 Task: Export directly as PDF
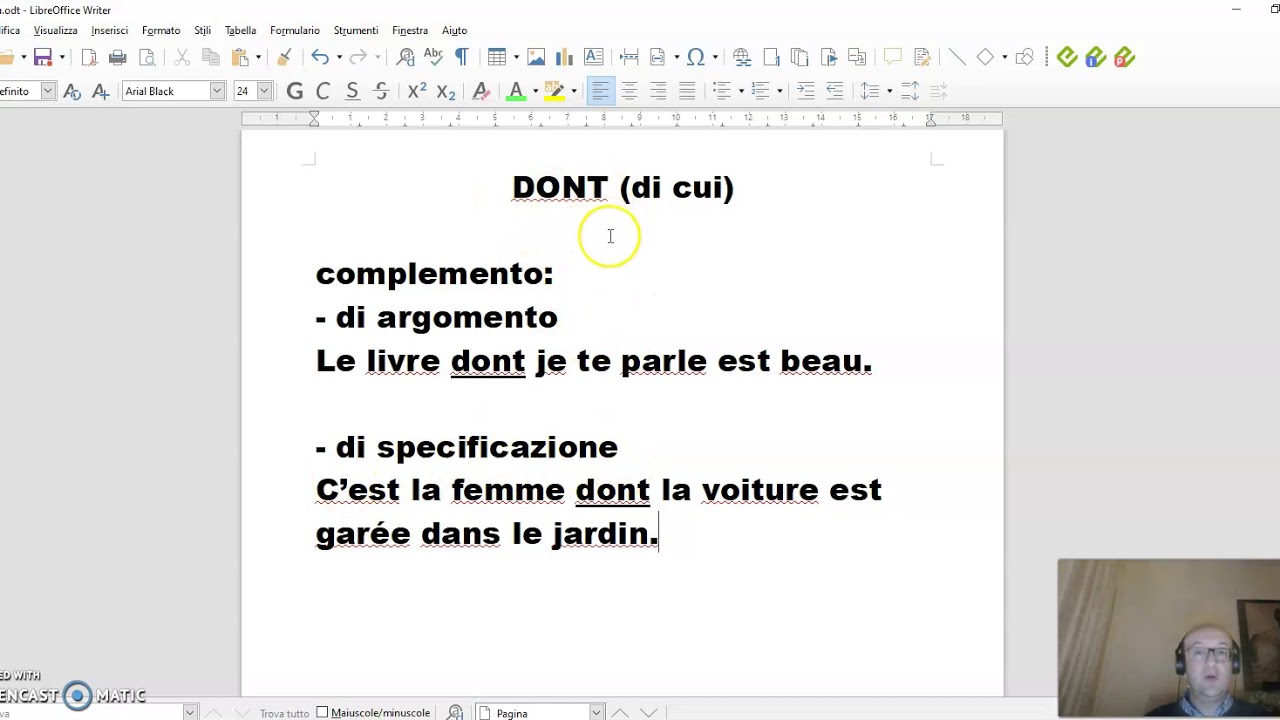pyautogui.click(x=89, y=57)
